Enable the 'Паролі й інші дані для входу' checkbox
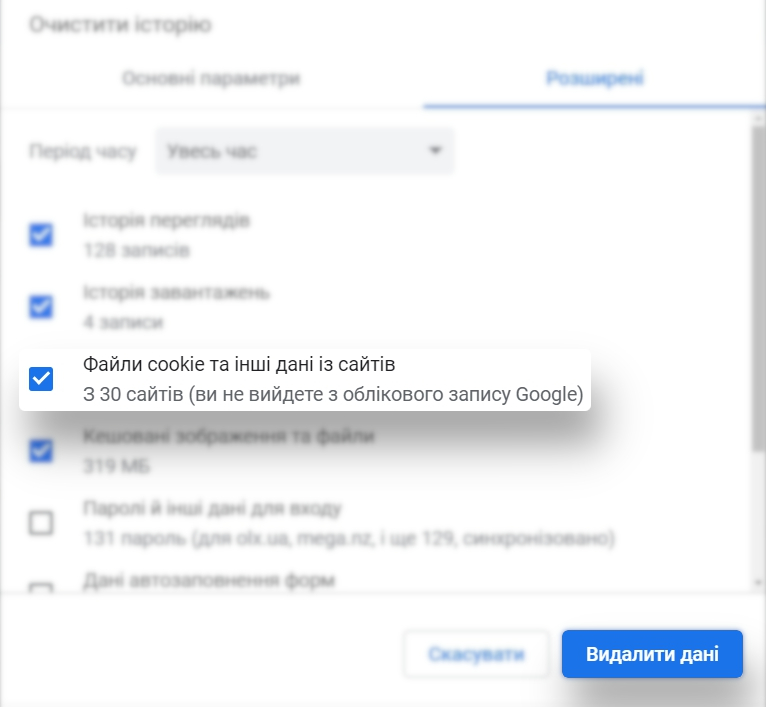 click(41, 523)
